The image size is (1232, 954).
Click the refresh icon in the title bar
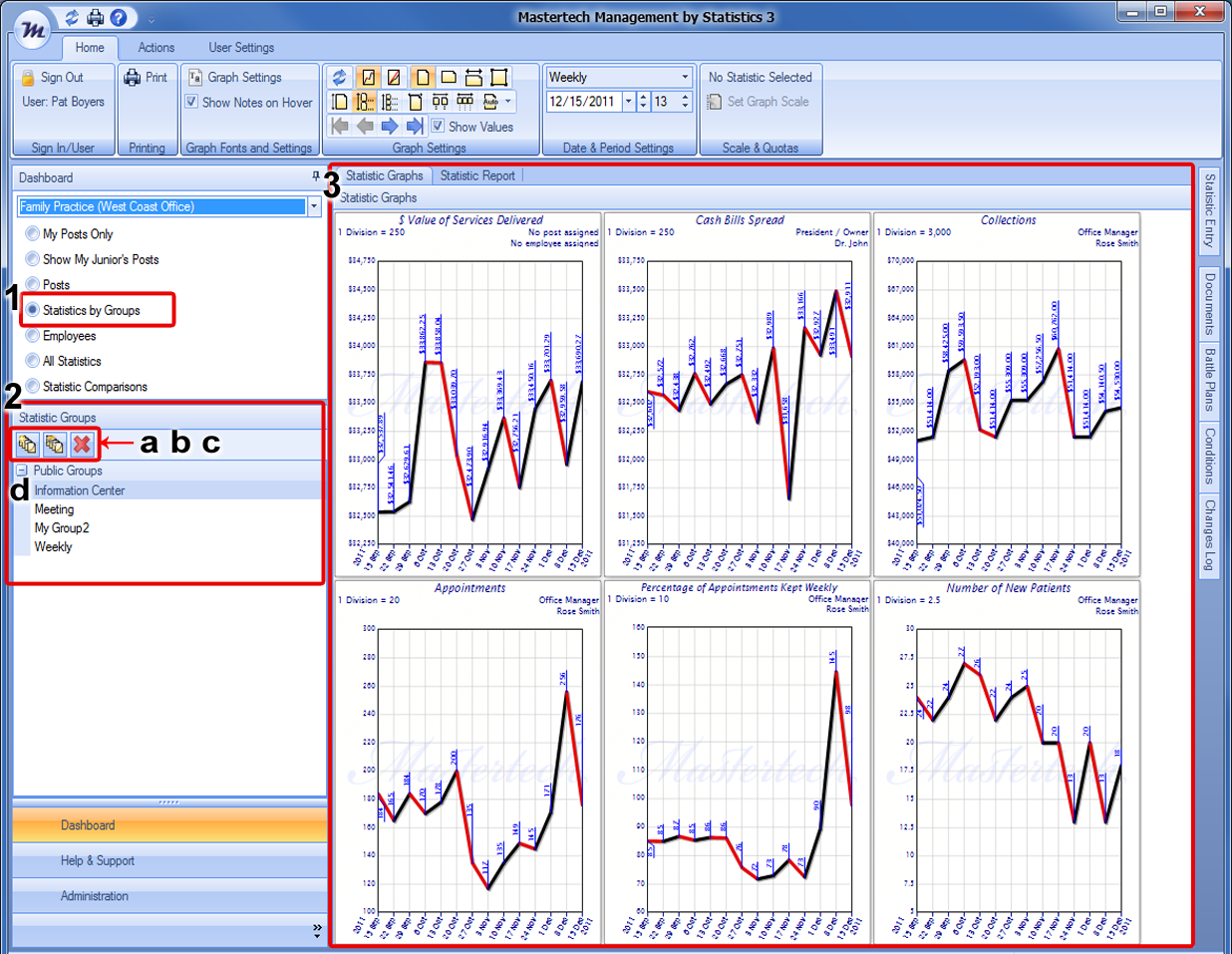[72, 17]
